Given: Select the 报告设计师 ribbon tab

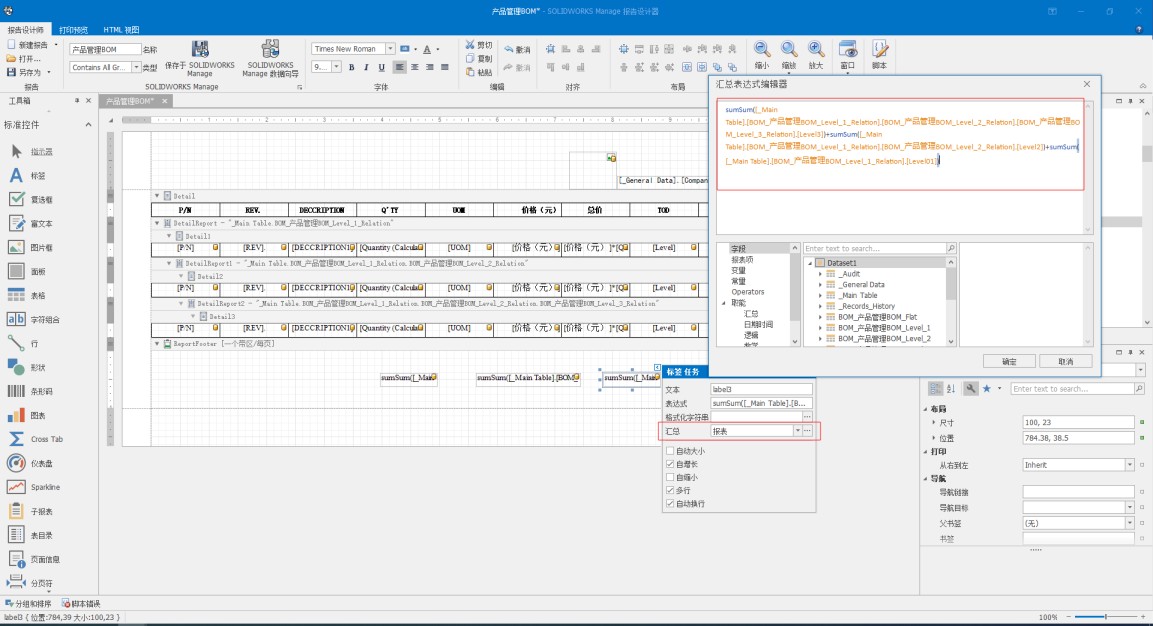Looking at the screenshot, I should click(x=26, y=30).
